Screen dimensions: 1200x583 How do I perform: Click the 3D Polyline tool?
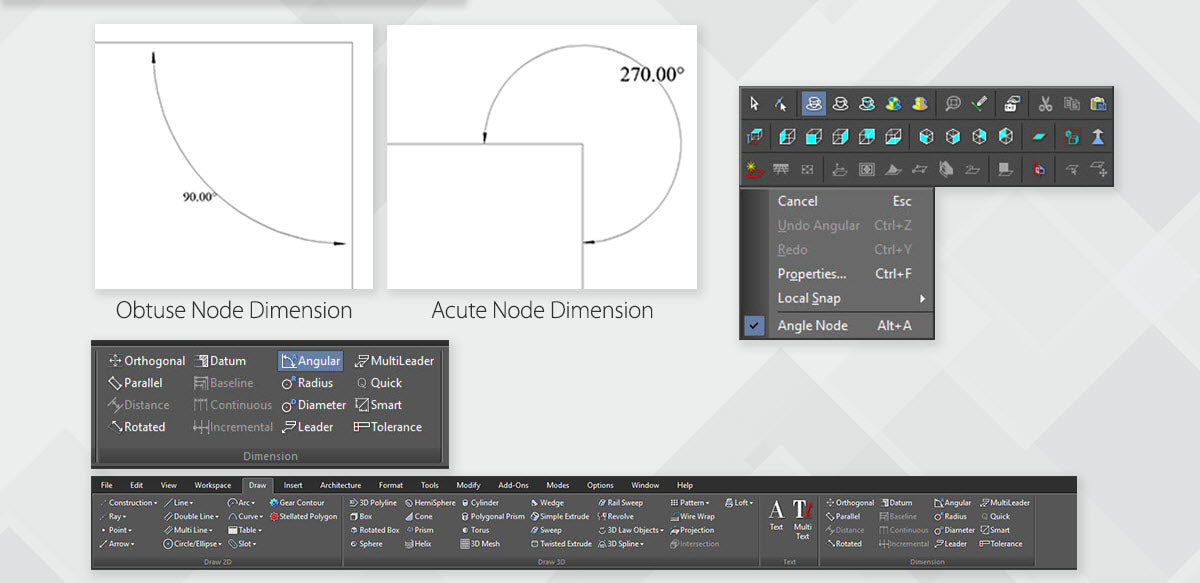373,503
